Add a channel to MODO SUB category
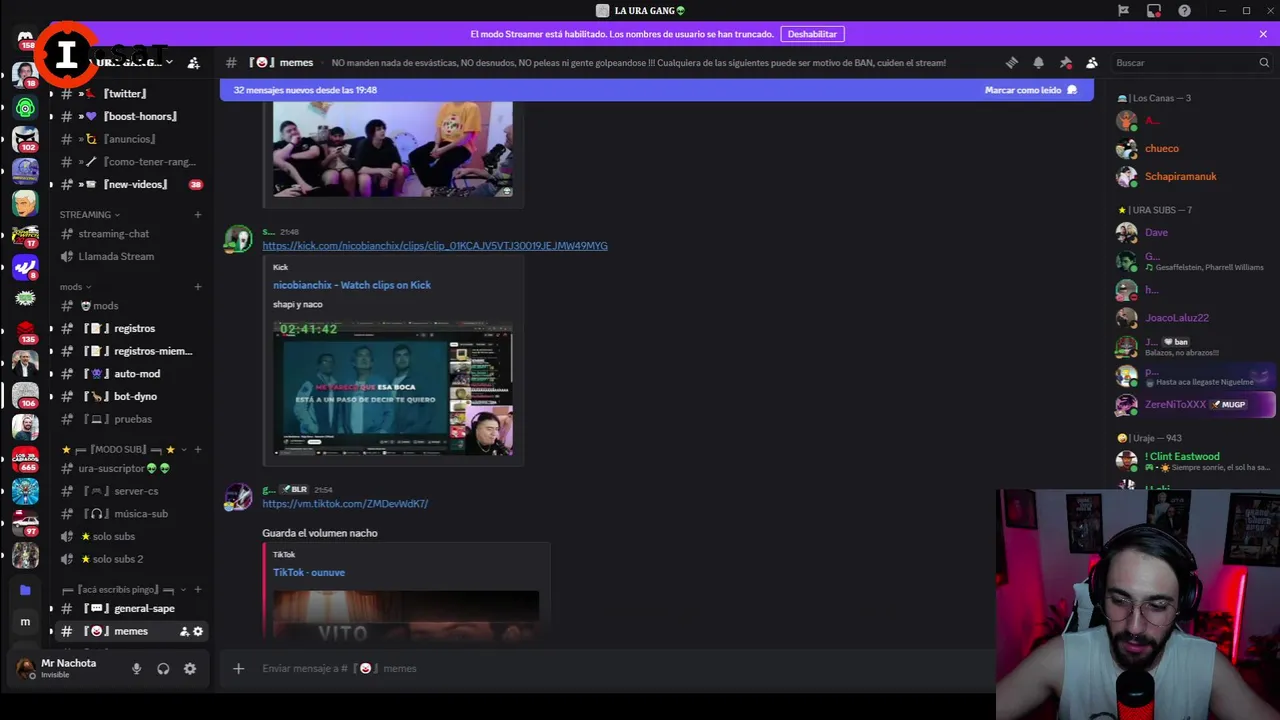Screen dimensions: 1280x720 [x=198, y=450]
